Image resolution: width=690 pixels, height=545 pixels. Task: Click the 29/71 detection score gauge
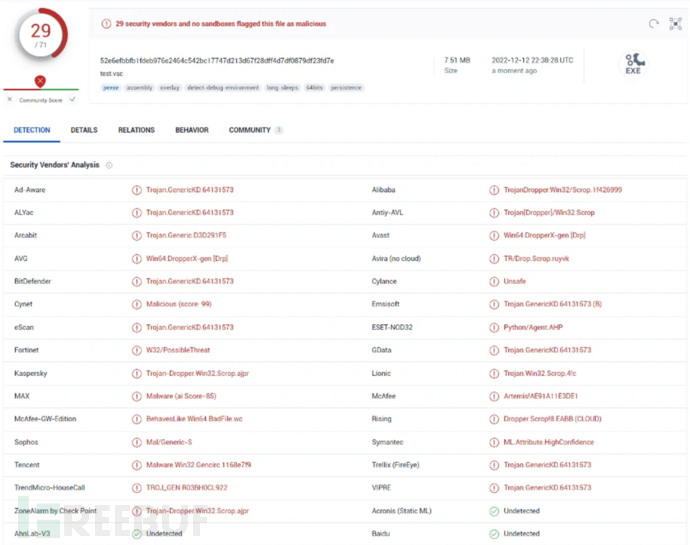[40, 35]
